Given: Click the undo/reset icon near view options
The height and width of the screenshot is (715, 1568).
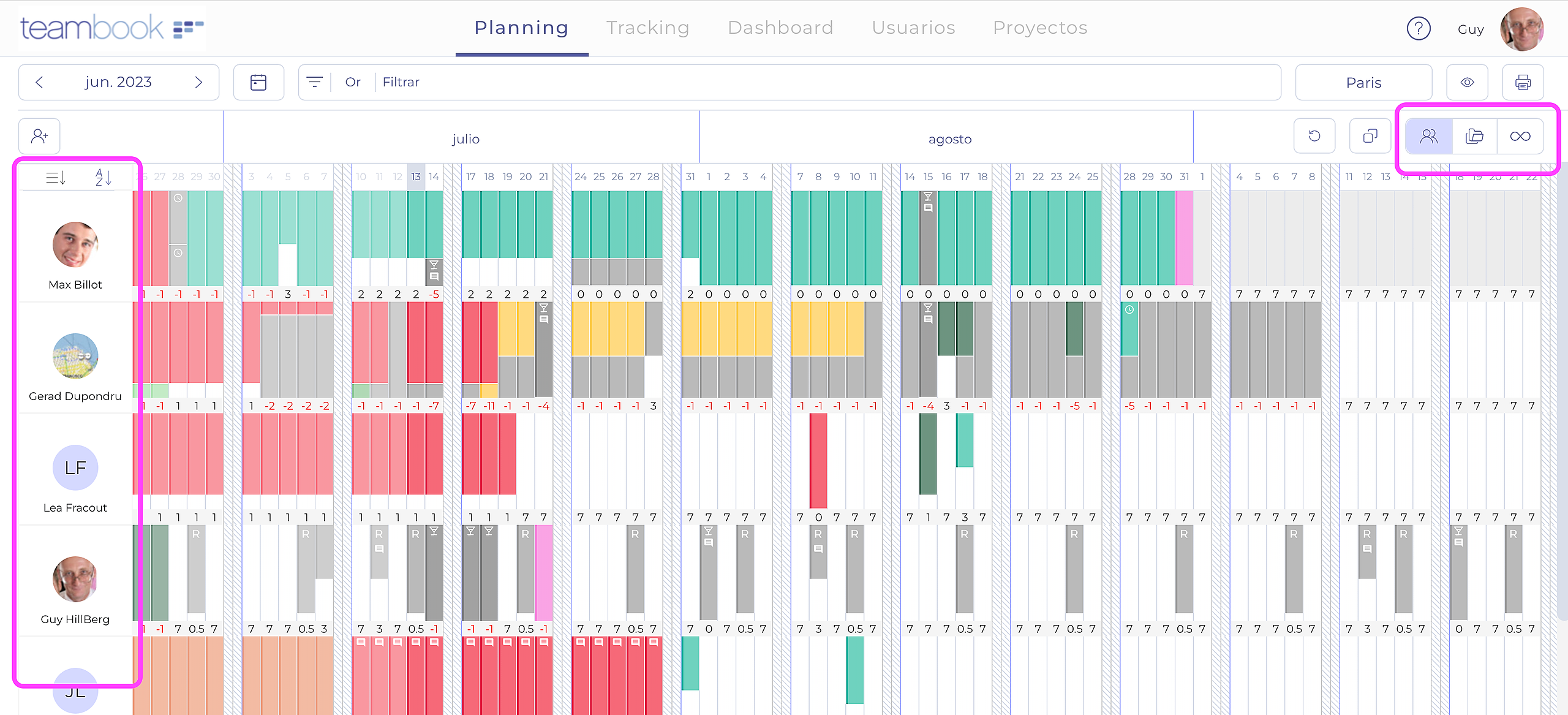Looking at the screenshot, I should coord(1315,136).
